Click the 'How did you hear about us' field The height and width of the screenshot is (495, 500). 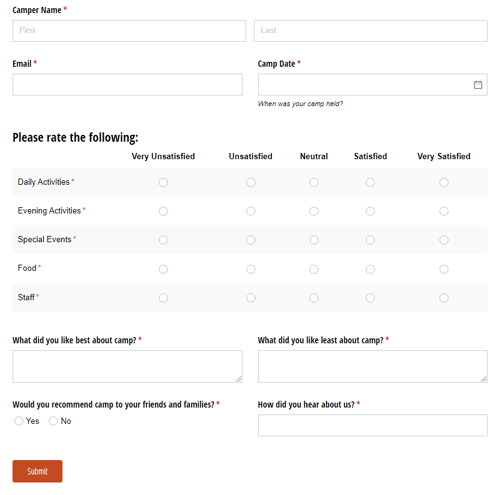(373, 425)
